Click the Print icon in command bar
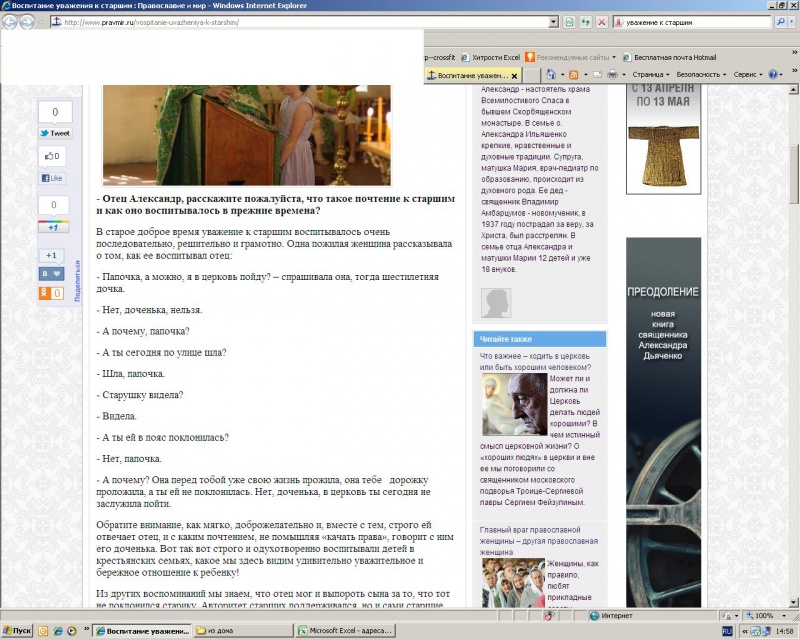 (612, 75)
